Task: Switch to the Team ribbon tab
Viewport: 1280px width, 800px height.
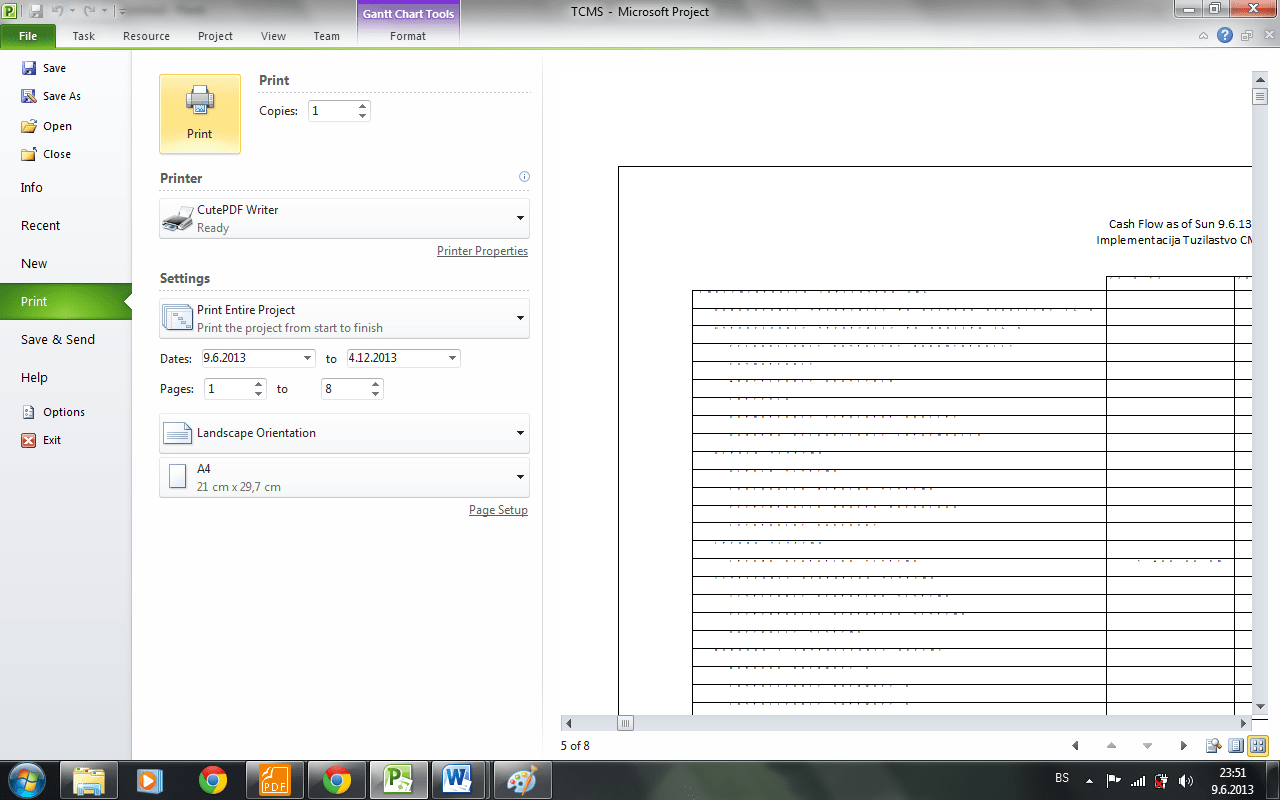Action: (327, 36)
